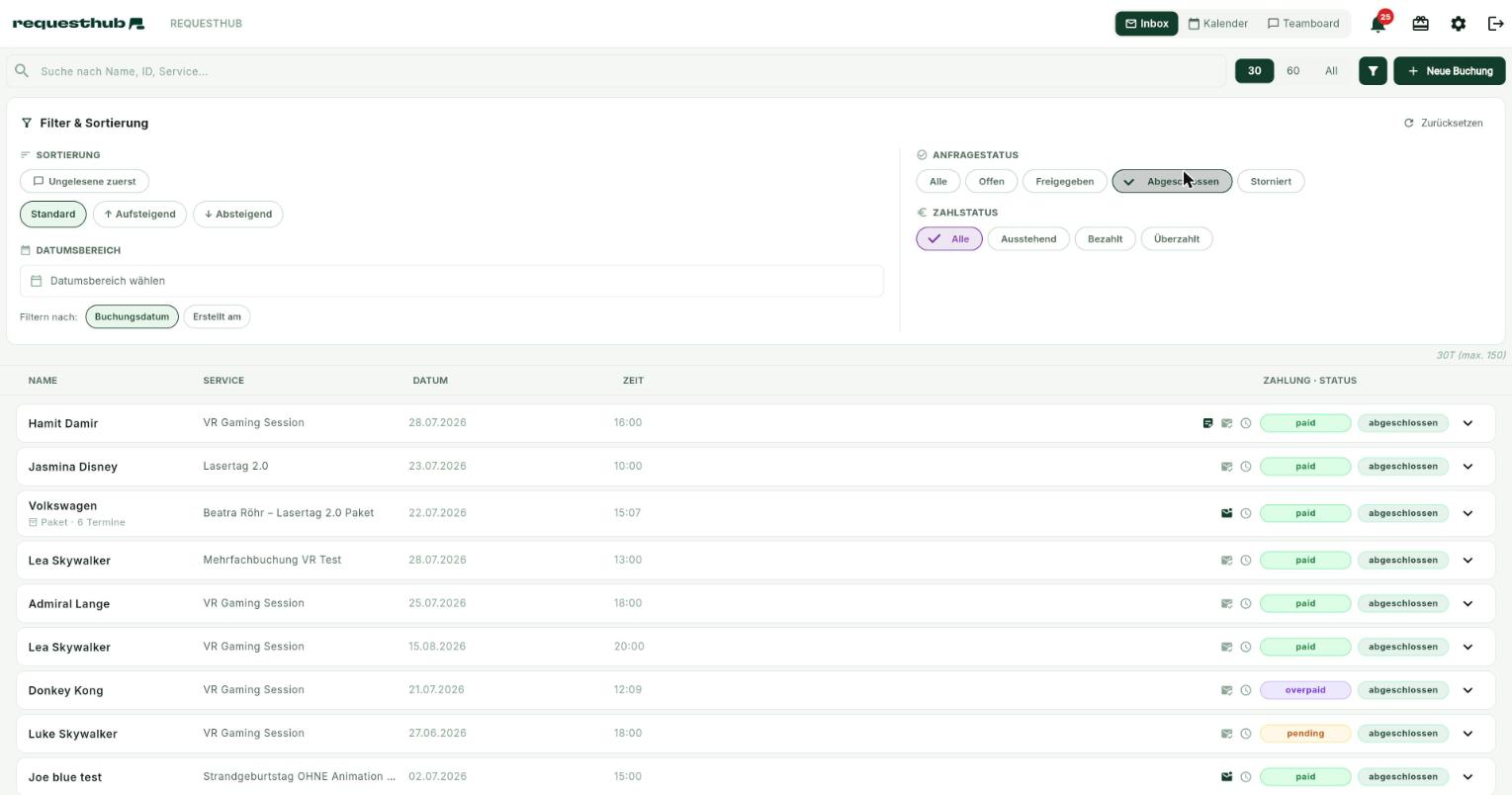Click the mail icon in Luke Skywalker's row

pos(1226,734)
